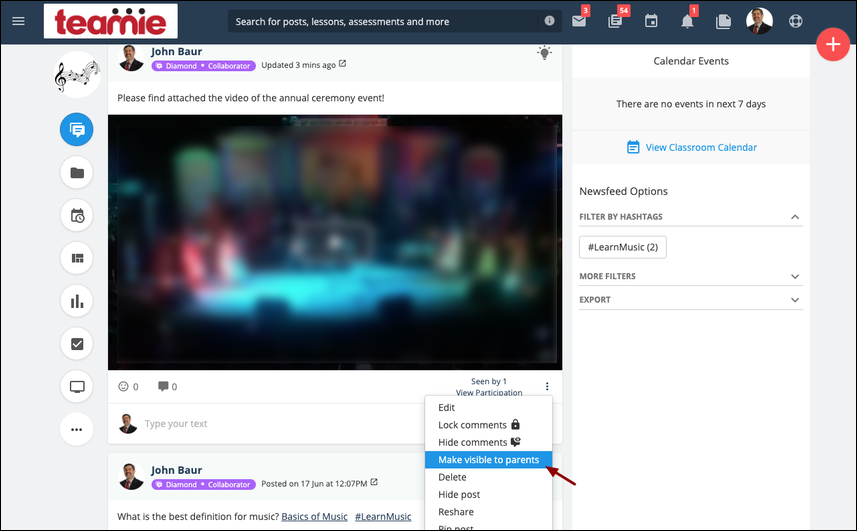Open the calendar clock sidebar icon
The width and height of the screenshot is (857, 531).
point(77,215)
